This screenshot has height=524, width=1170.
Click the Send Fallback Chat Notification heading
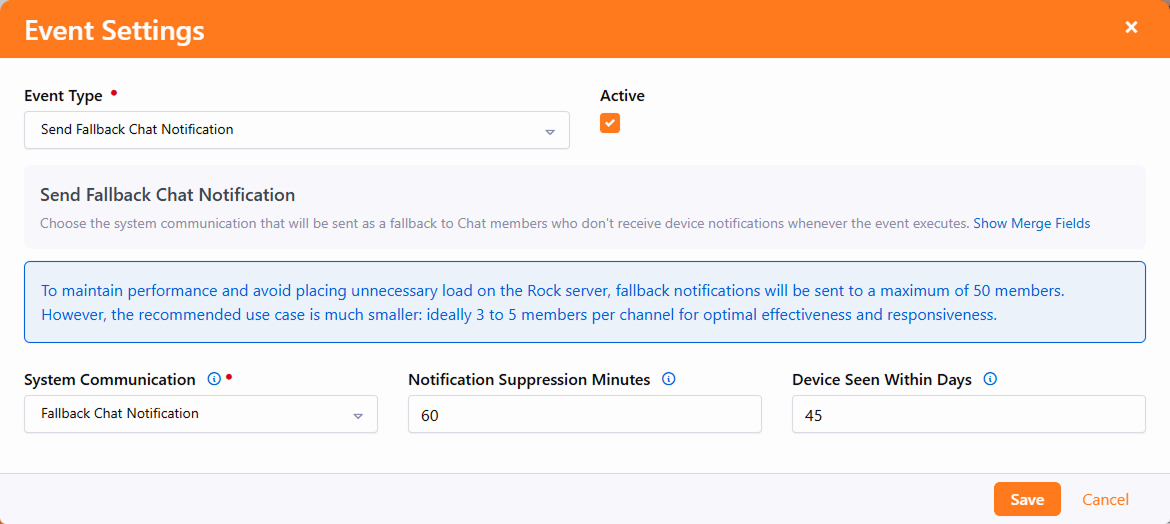[167, 194]
